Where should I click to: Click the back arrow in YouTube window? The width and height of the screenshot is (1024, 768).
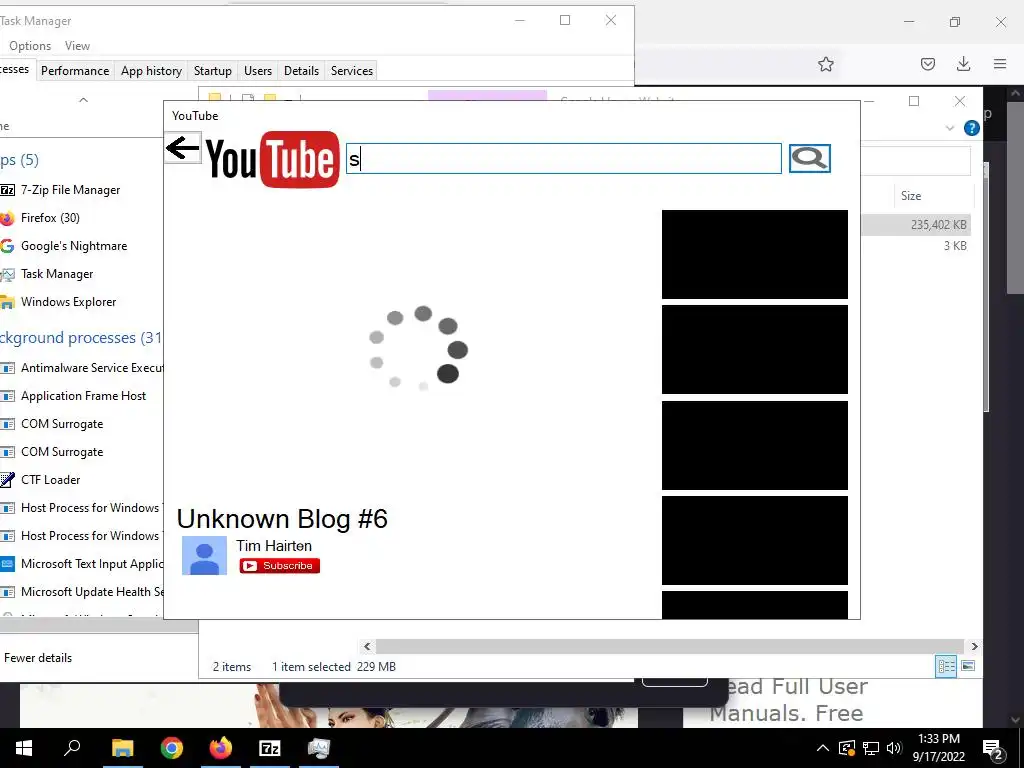[x=182, y=148]
